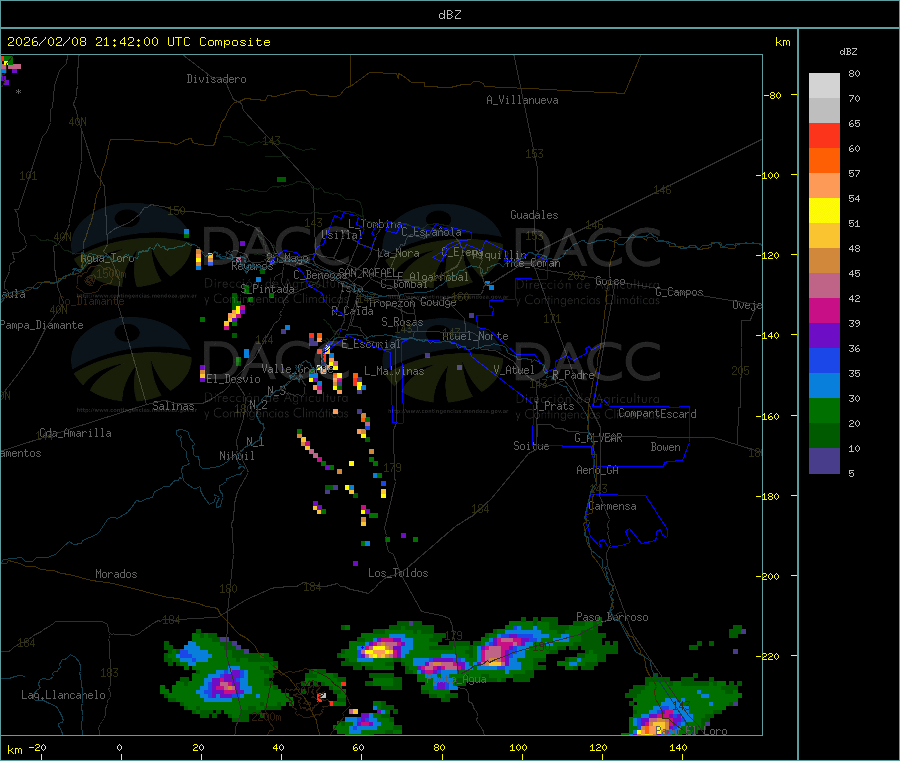Viewport: 900px width, 761px height.
Task: Click the 'Aero_GA' map label
Action: tap(597, 470)
